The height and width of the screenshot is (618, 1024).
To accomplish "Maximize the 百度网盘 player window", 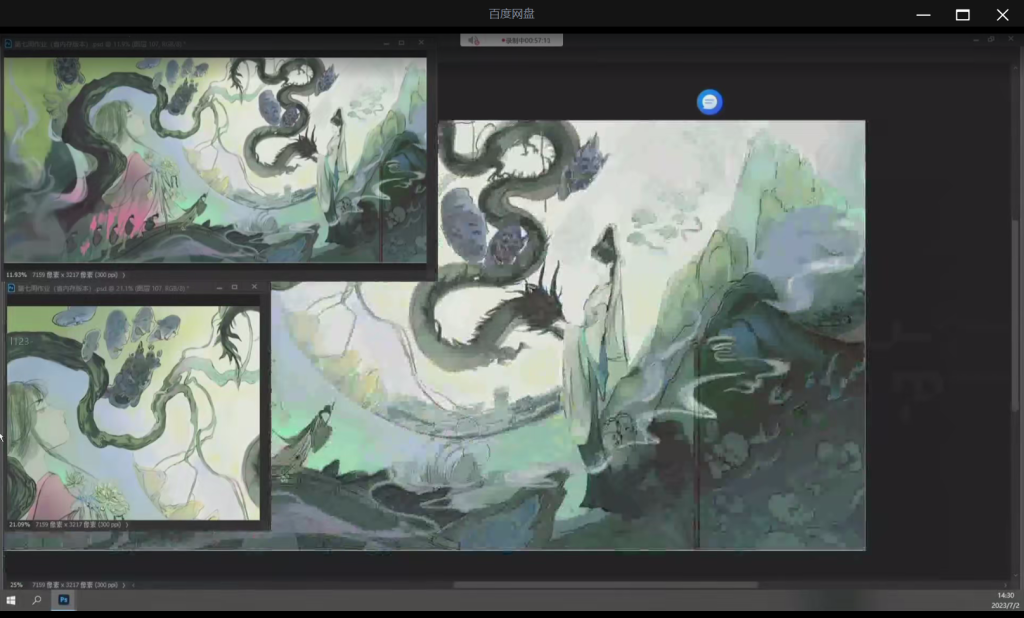I will click(962, 14).
